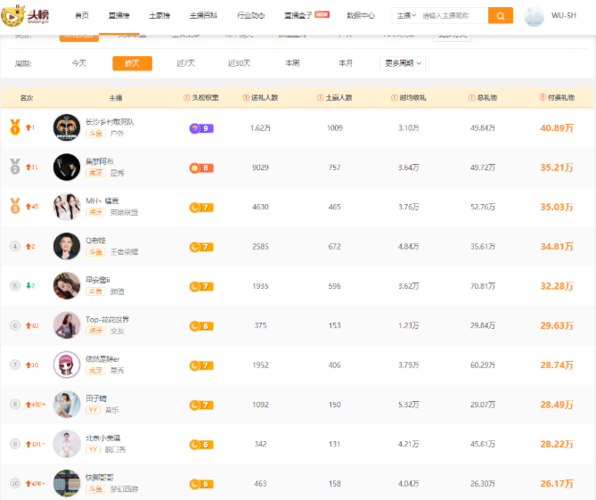Open streamer 长沙乡村敢死队 name link

coord(110,122)
